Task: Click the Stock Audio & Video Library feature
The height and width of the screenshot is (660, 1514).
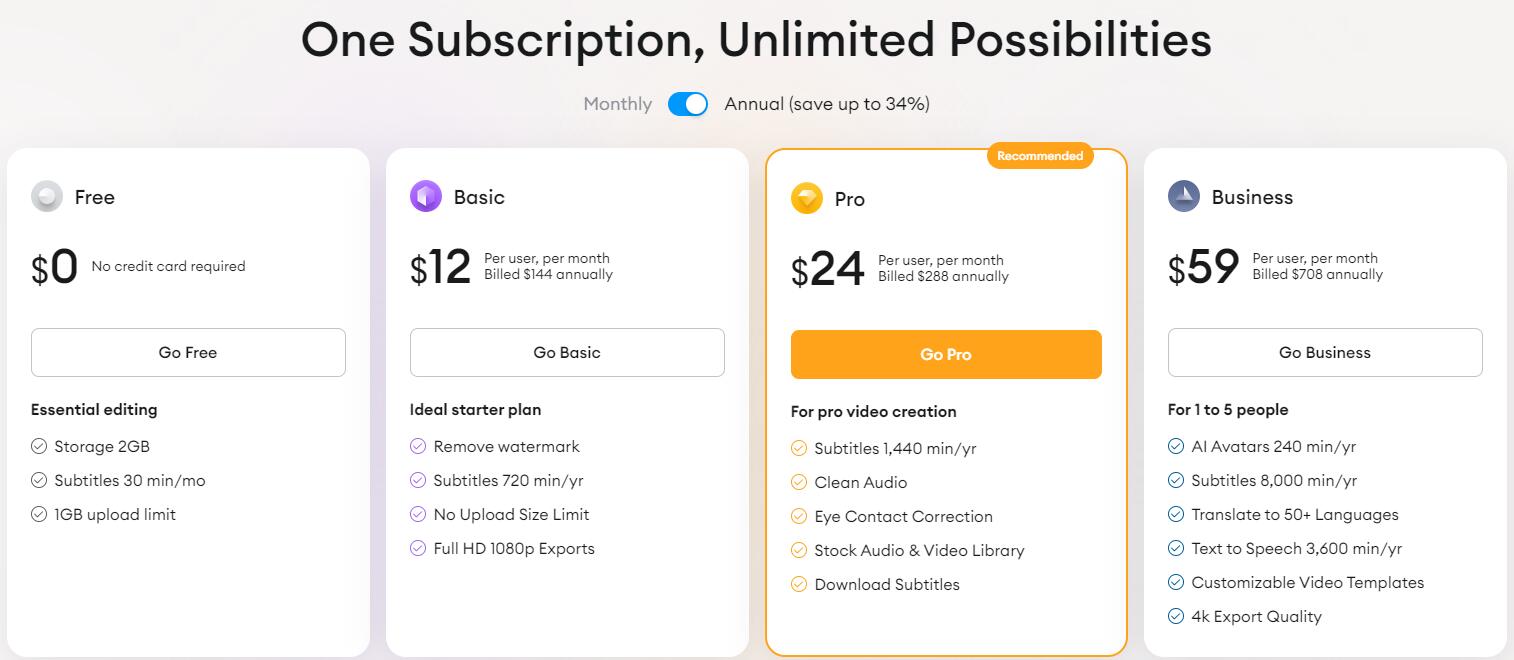Action: click(x=919, y=551)
